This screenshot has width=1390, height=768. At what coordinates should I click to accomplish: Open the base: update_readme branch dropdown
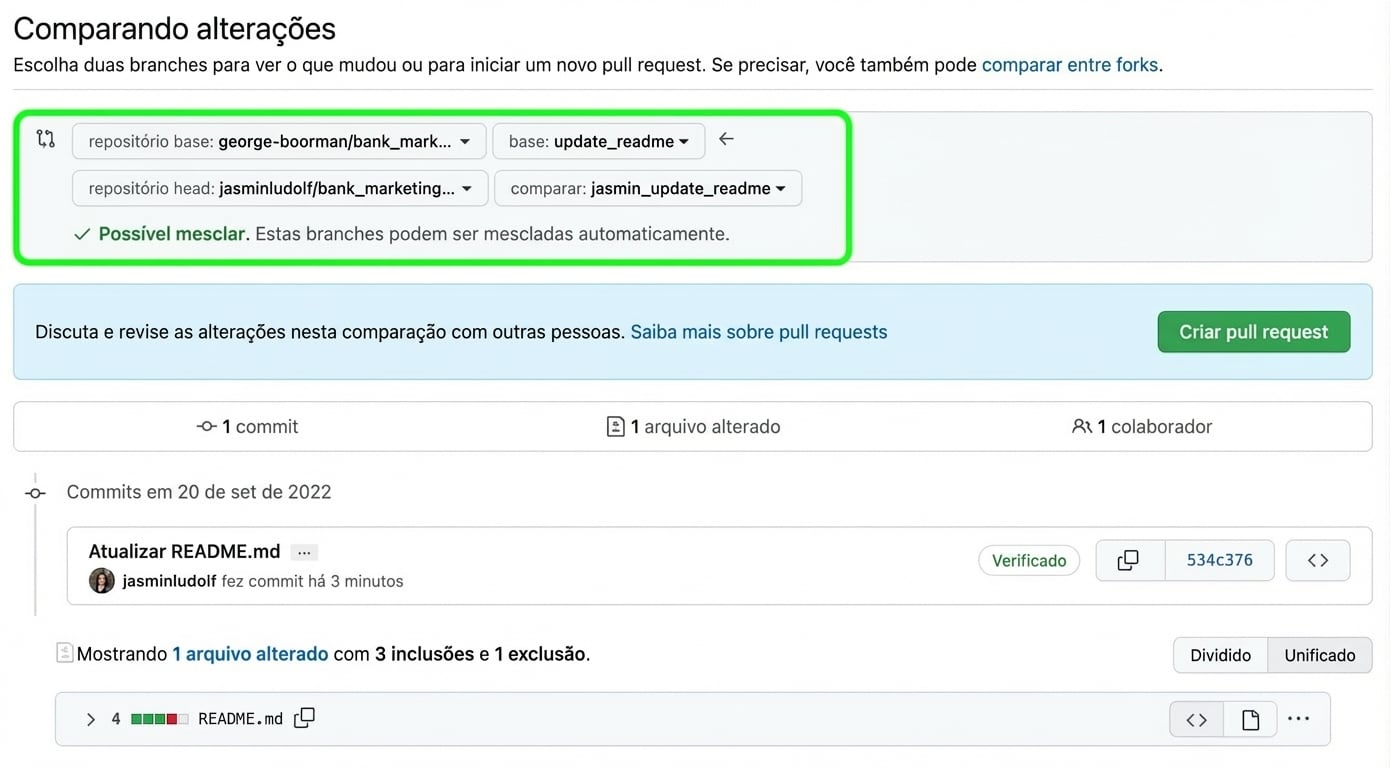599,141
